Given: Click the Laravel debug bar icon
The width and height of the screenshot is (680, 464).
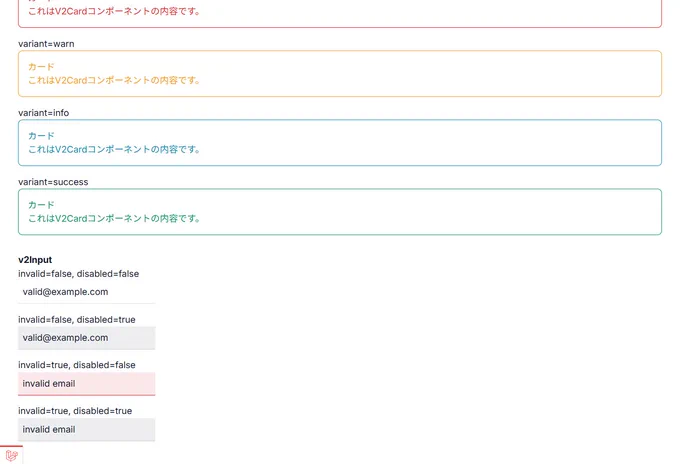Looking at the screenshot, I should (12, 455).
